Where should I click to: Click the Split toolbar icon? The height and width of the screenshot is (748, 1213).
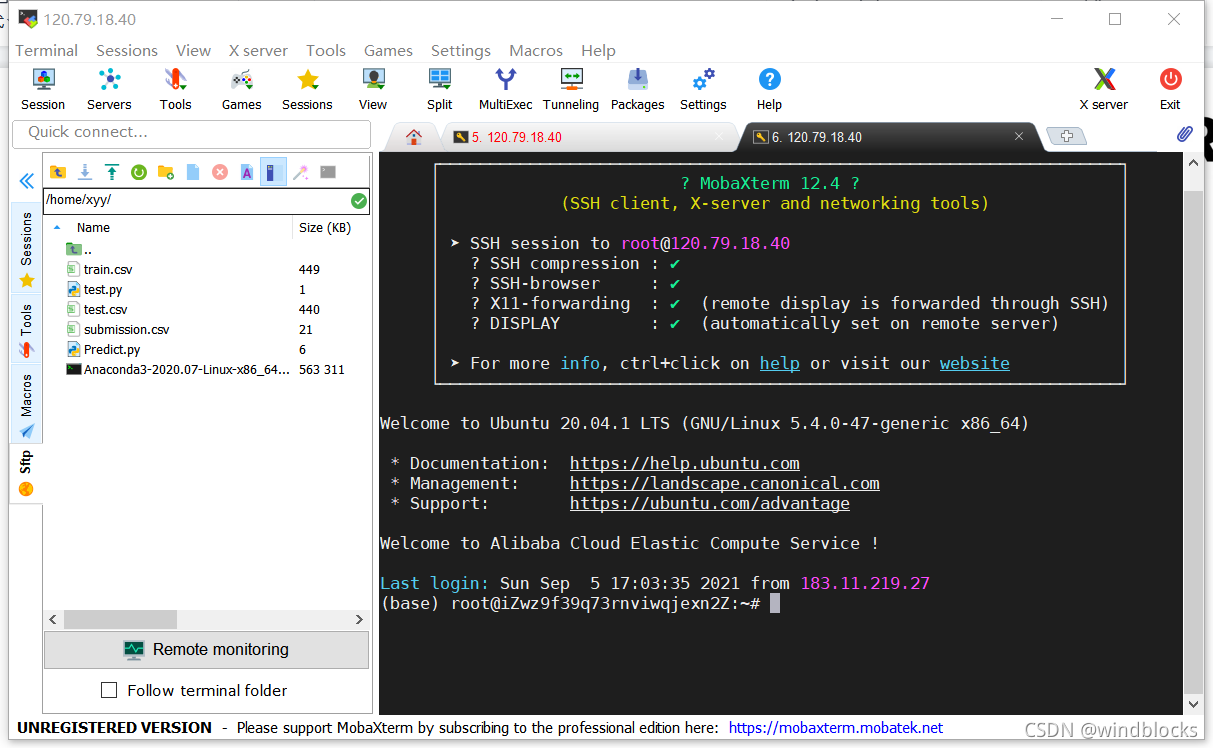pyautogui.click(x=439, y=89)
